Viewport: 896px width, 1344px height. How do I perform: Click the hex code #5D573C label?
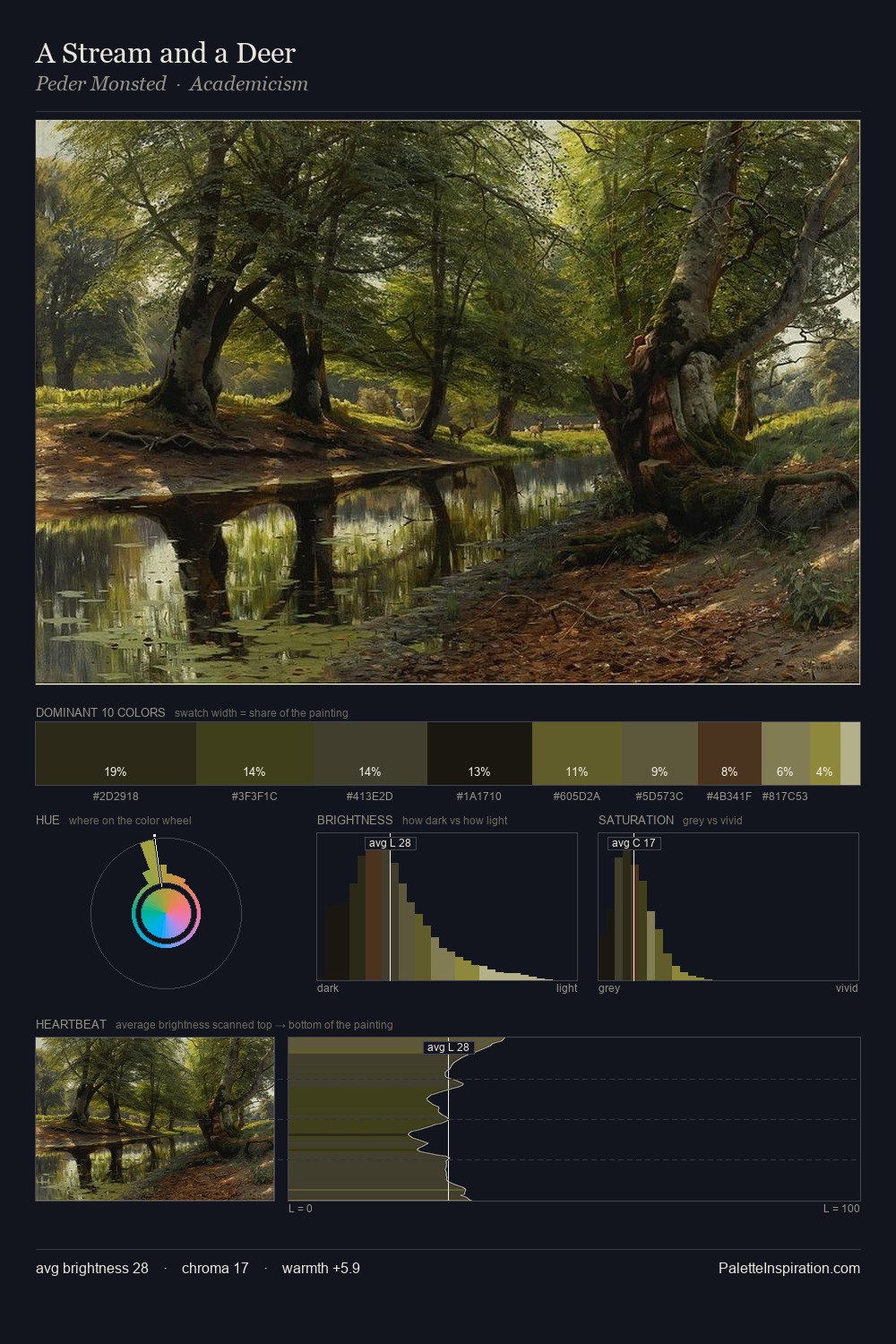coord(659,796)
